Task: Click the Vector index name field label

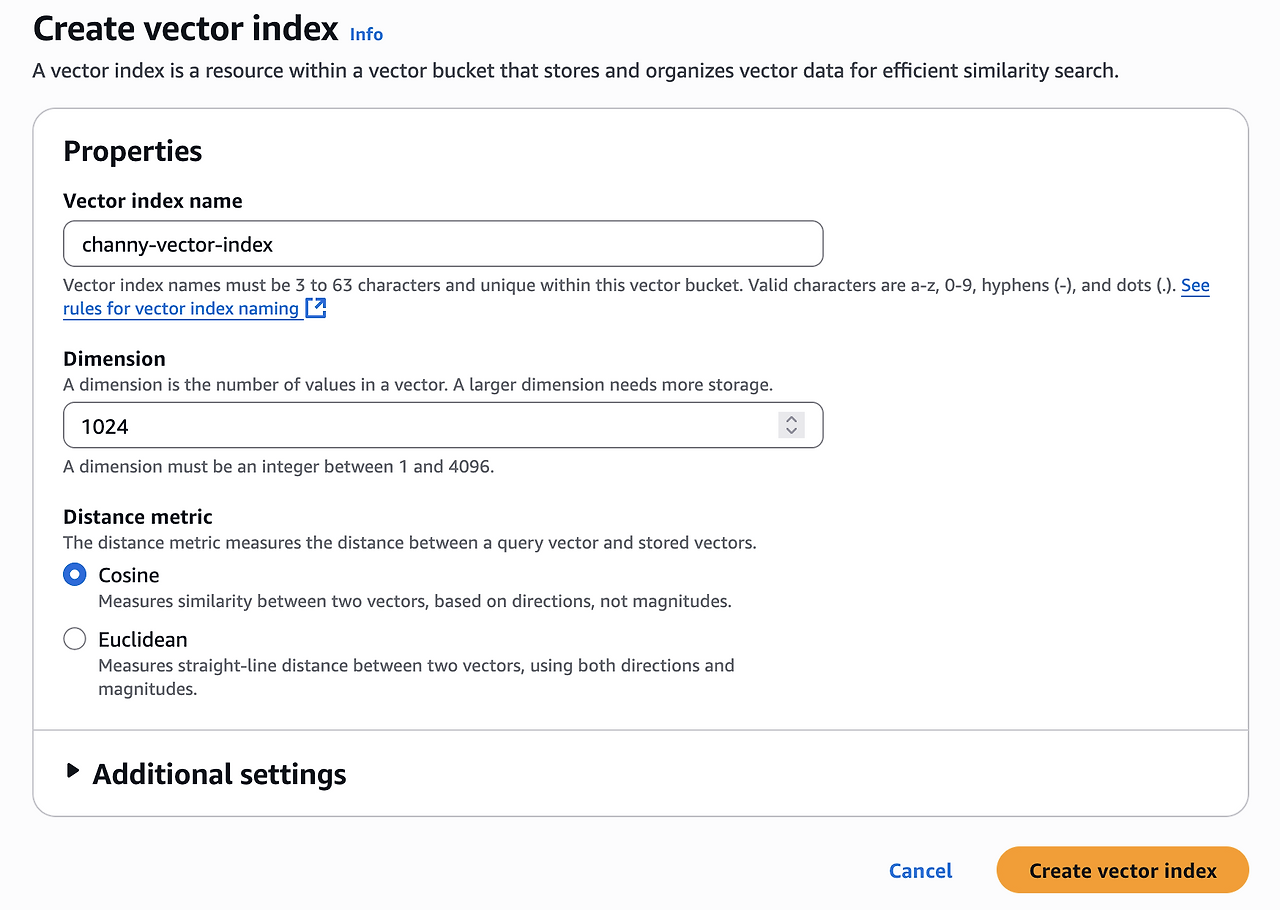Action: click(152, 200)
